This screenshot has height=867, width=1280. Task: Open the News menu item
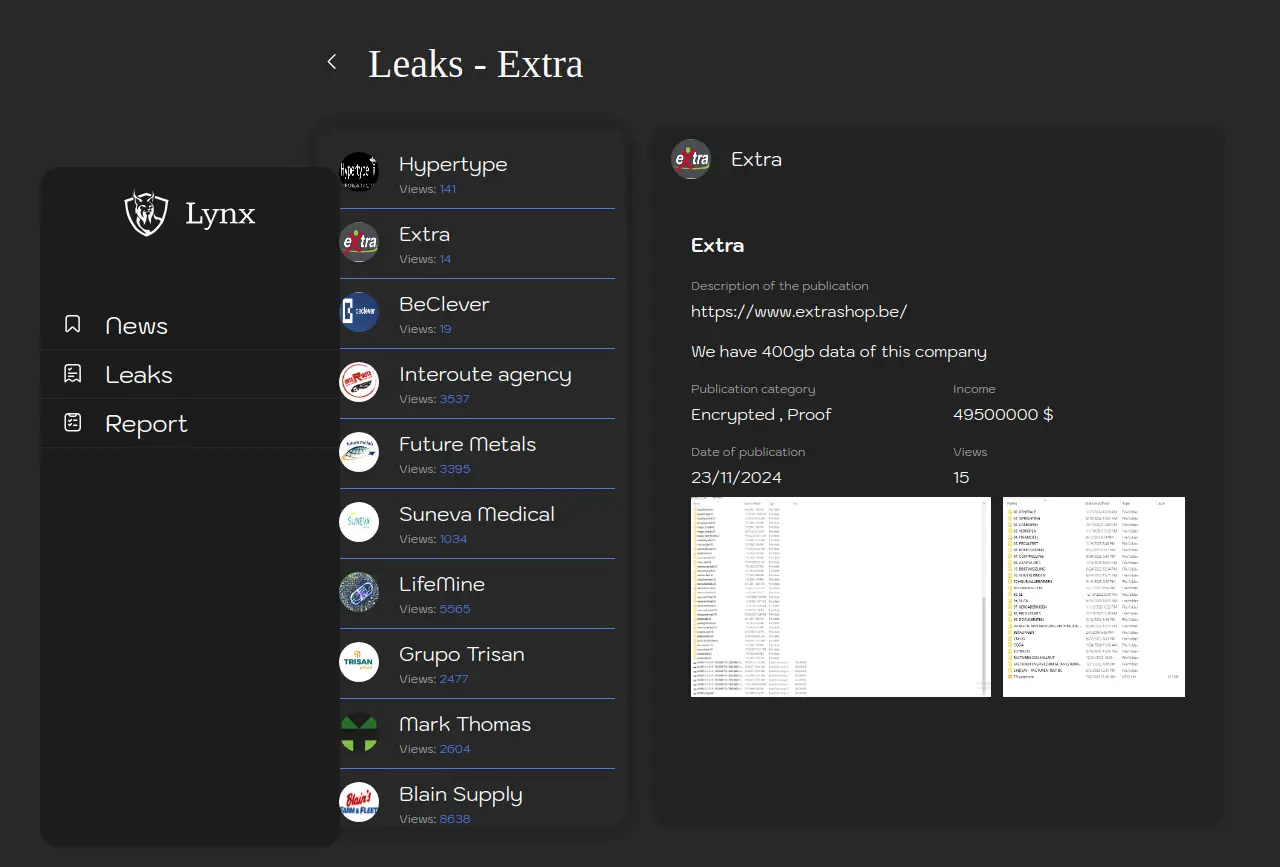[137, 326]
